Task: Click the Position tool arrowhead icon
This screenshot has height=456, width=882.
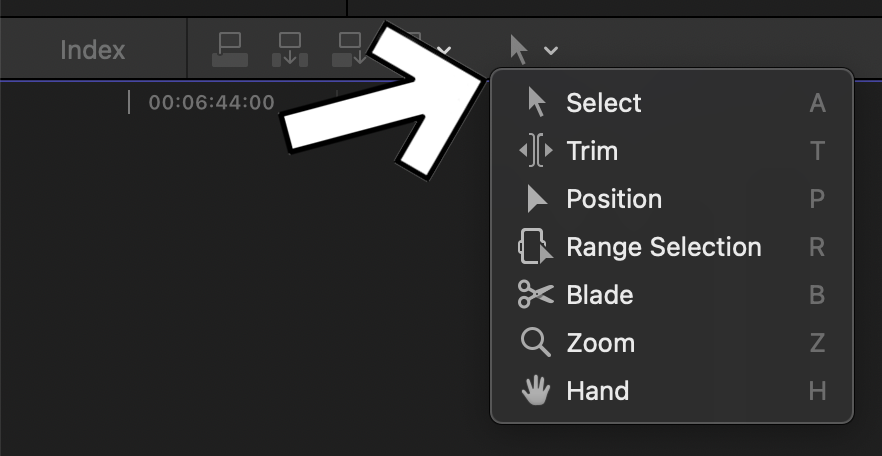Action: pos(537,199)
